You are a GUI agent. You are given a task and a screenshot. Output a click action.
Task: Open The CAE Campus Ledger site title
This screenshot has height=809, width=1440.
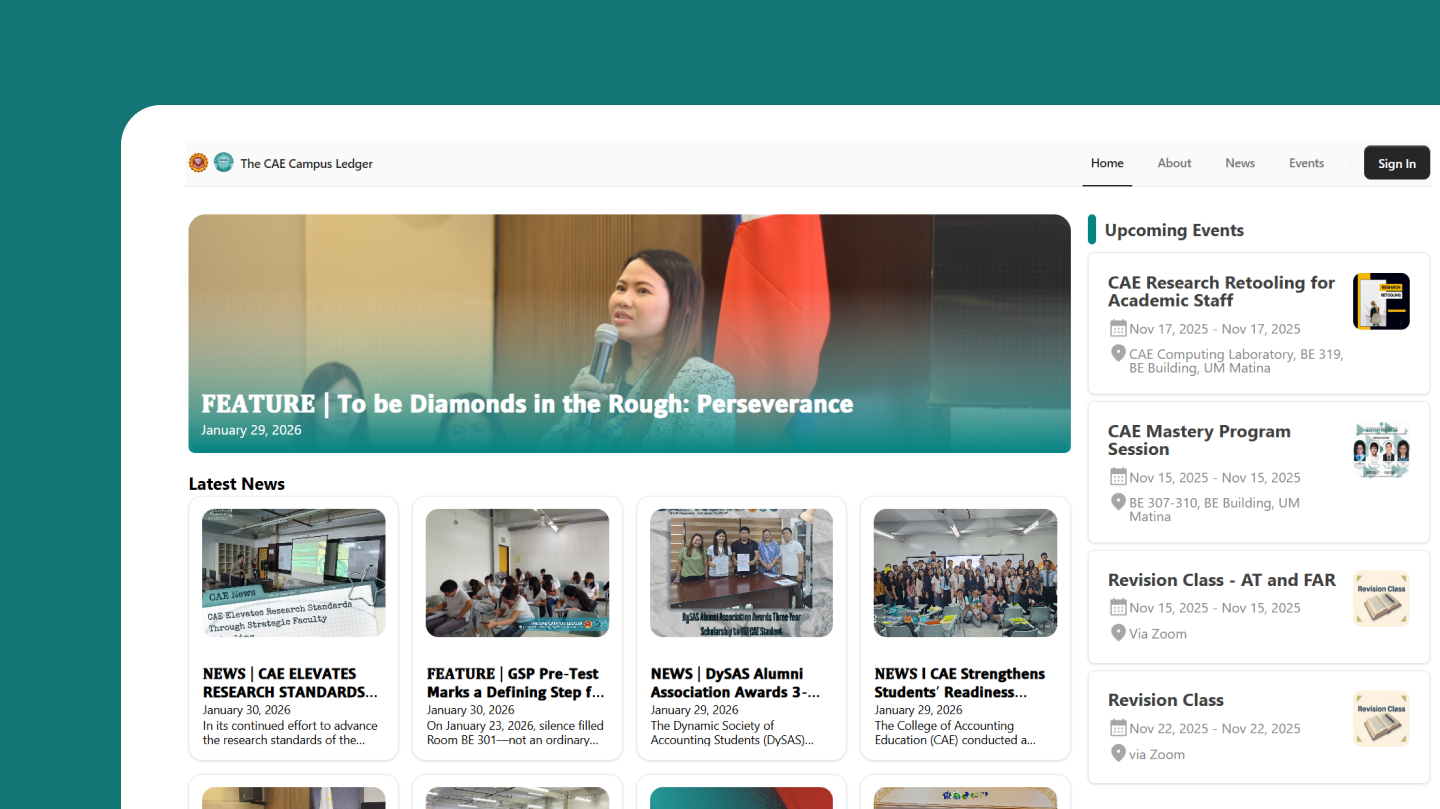(x=306, y=164)
